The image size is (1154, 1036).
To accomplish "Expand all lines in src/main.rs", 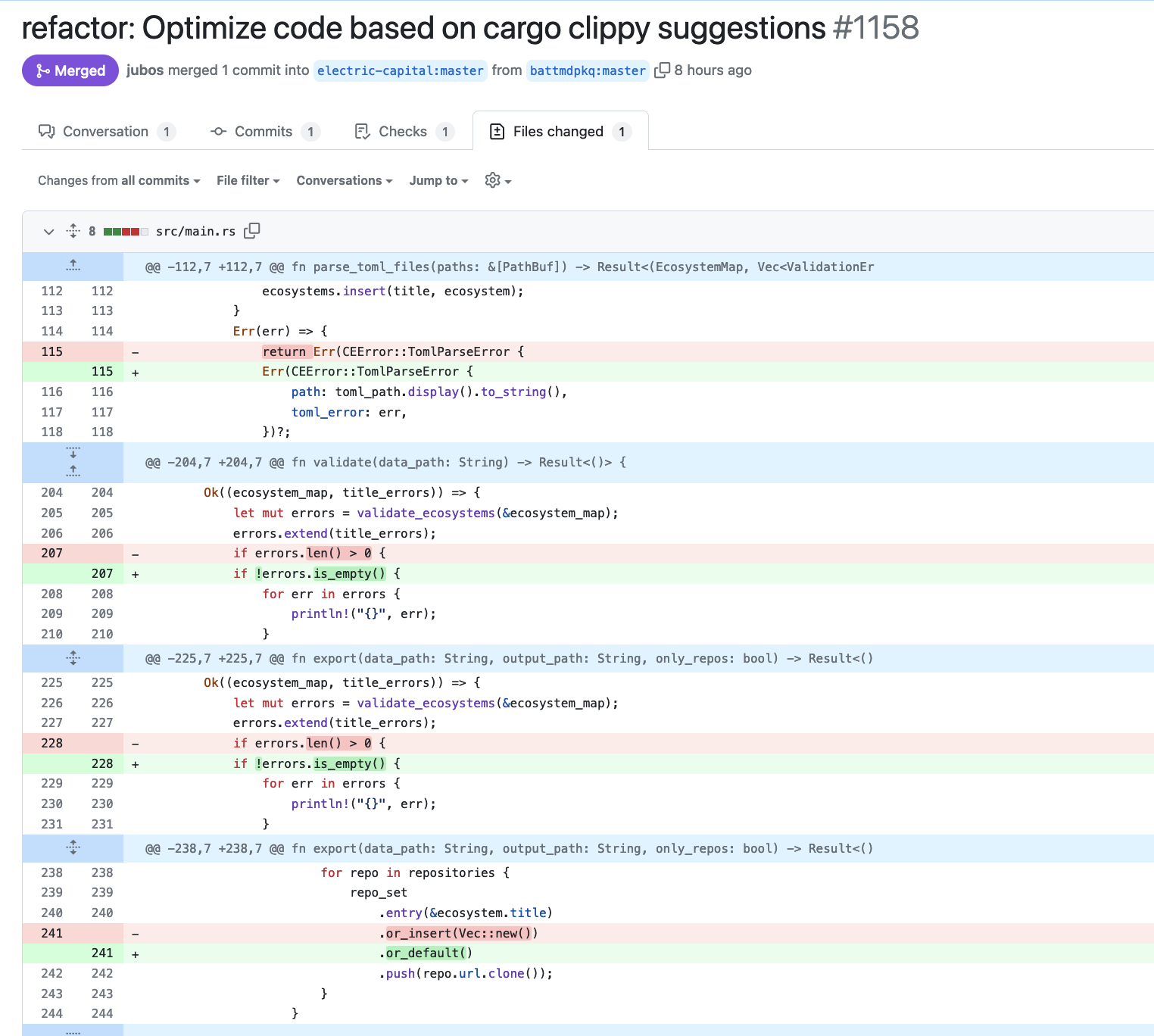I will point(73,231).
